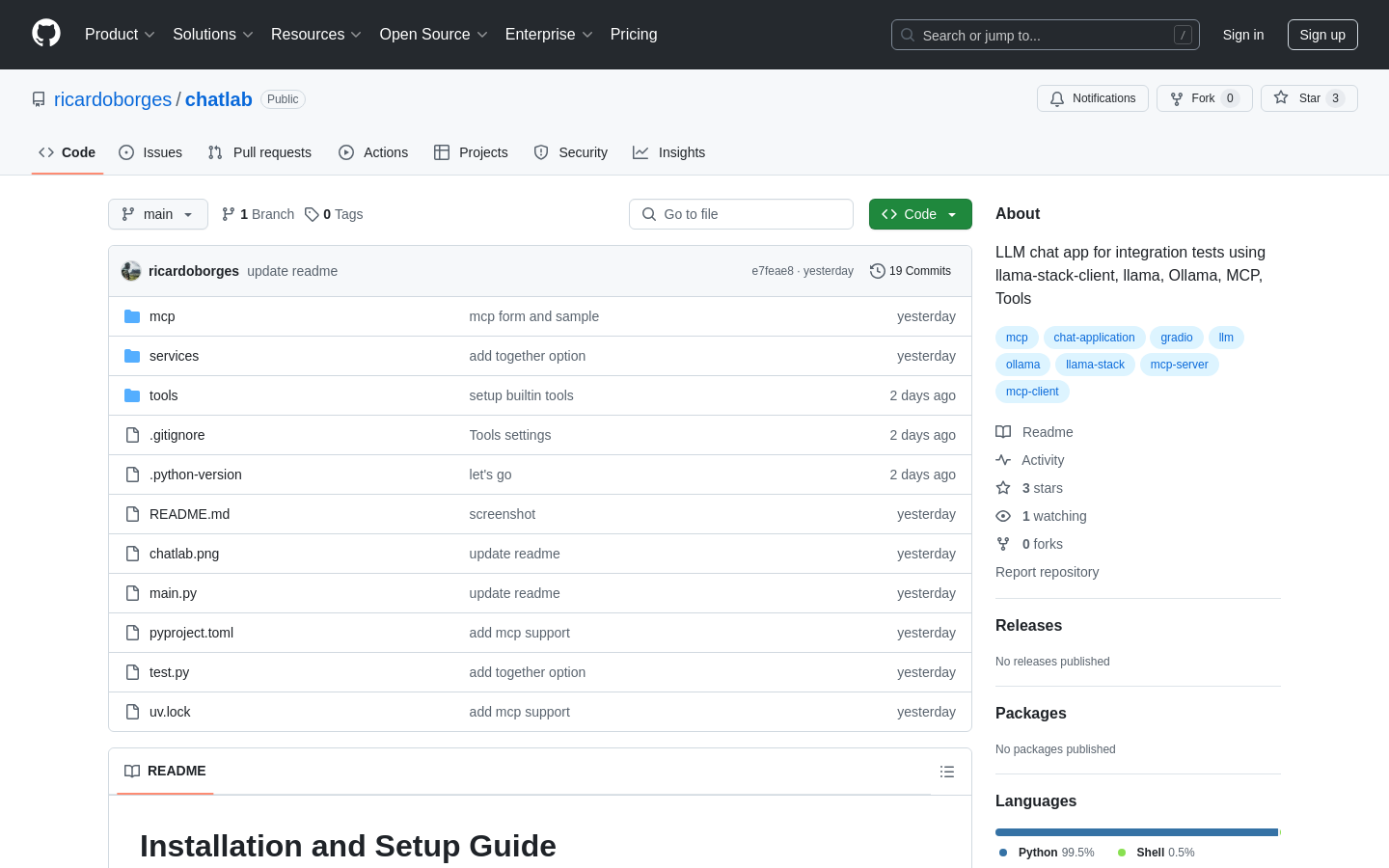Click the services folder icon
Viewport: 1389px width, 868px height.
point(132,356)
